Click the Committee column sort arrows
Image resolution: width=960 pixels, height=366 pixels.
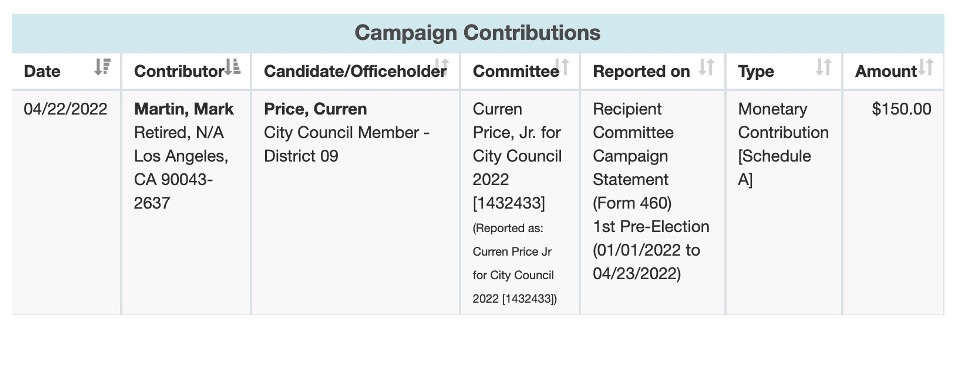[562, 67]
